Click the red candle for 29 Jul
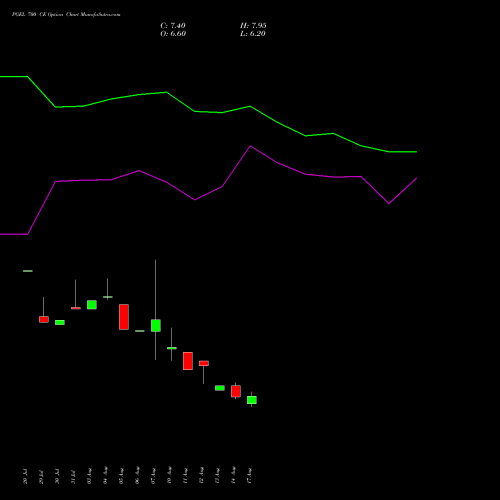The width and height of the screenshot is (500, 500). point(44,319)
